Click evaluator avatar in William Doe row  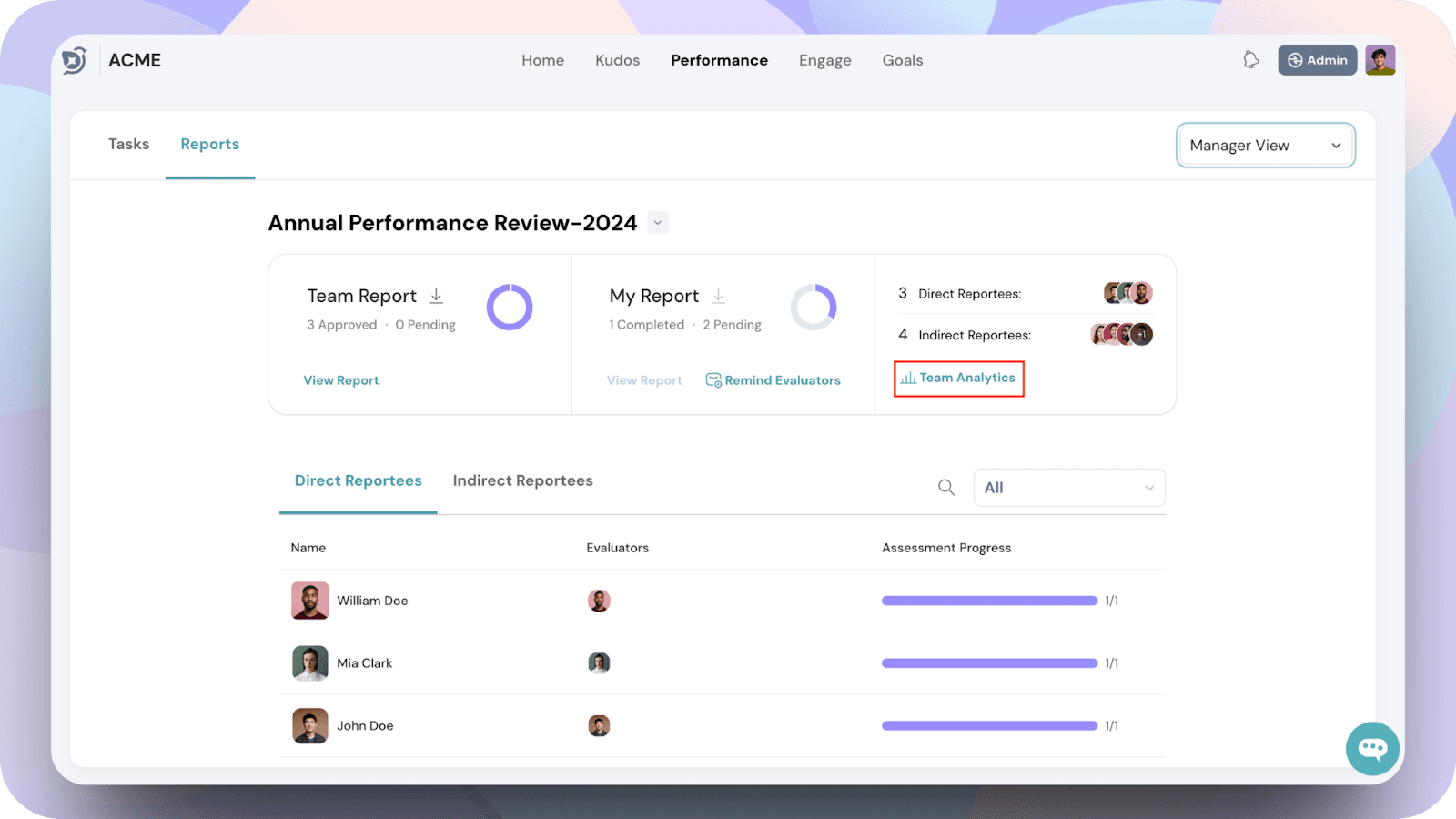(x=599, y=601)
